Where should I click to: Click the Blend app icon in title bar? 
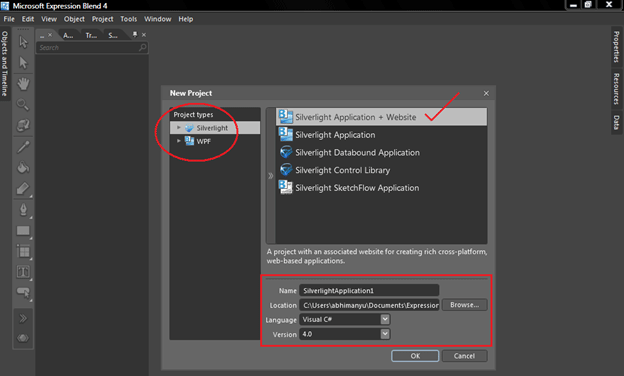pyautogui.click(x=5, y=6)
